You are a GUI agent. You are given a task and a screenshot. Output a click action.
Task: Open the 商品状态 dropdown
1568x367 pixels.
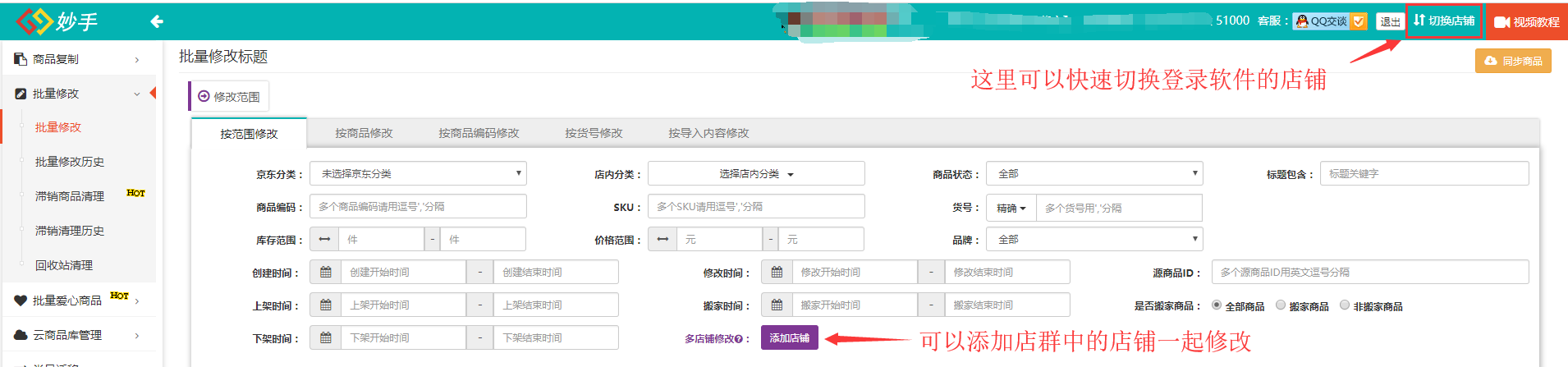point(1094,174)
